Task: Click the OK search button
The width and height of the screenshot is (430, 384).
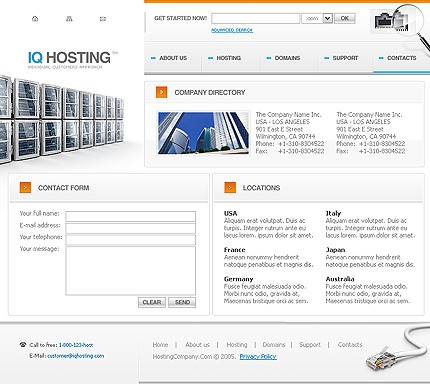Action: 345,18
